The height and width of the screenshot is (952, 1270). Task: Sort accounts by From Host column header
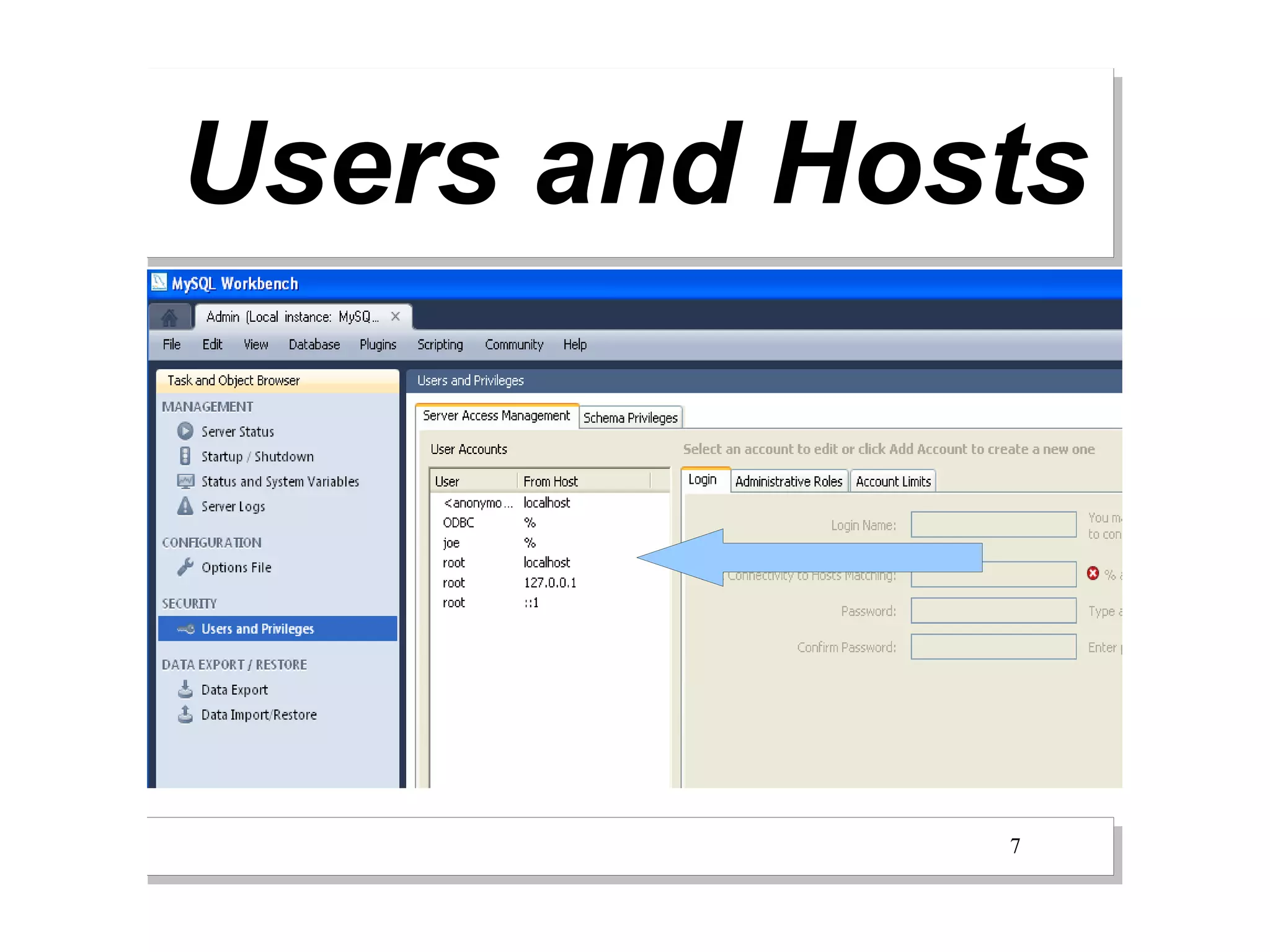(584, 481)
